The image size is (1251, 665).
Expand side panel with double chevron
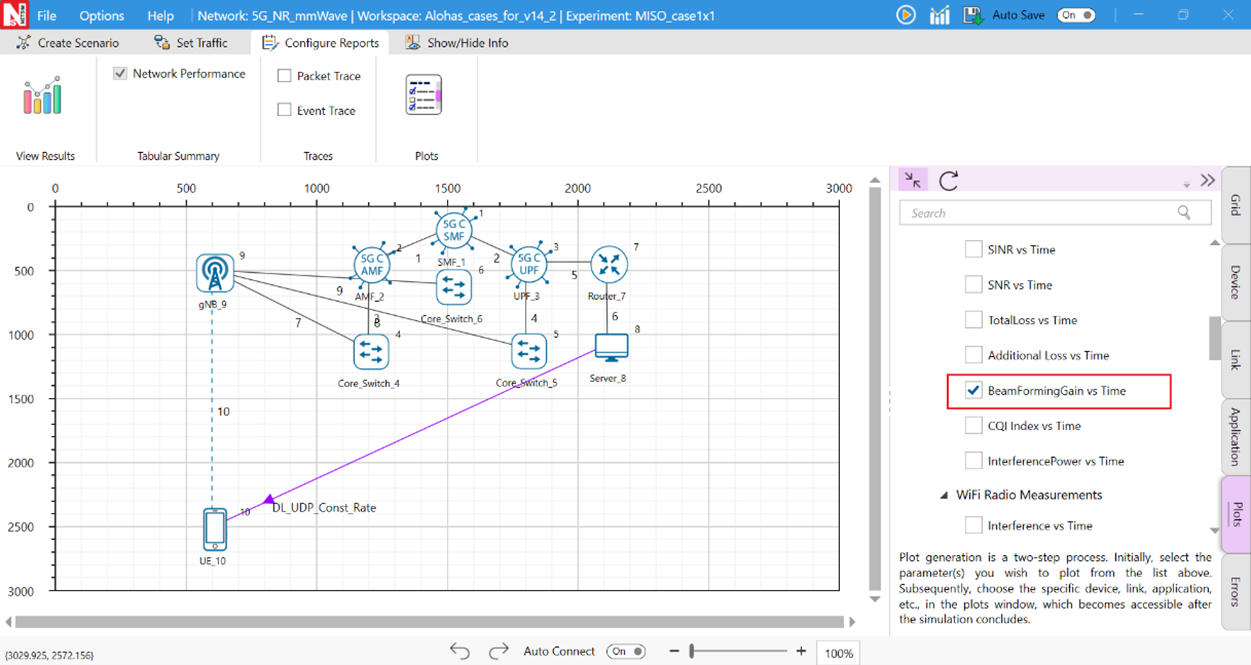(1208, 180)
